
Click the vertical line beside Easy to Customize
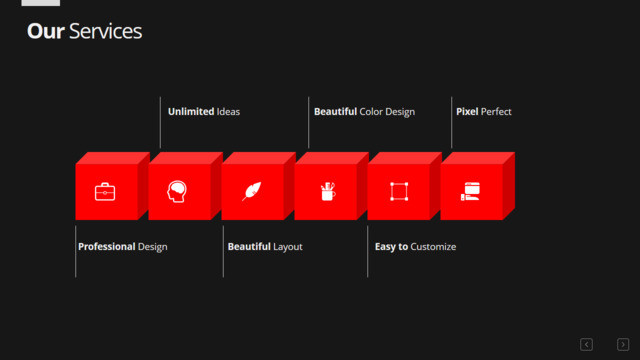367,251
